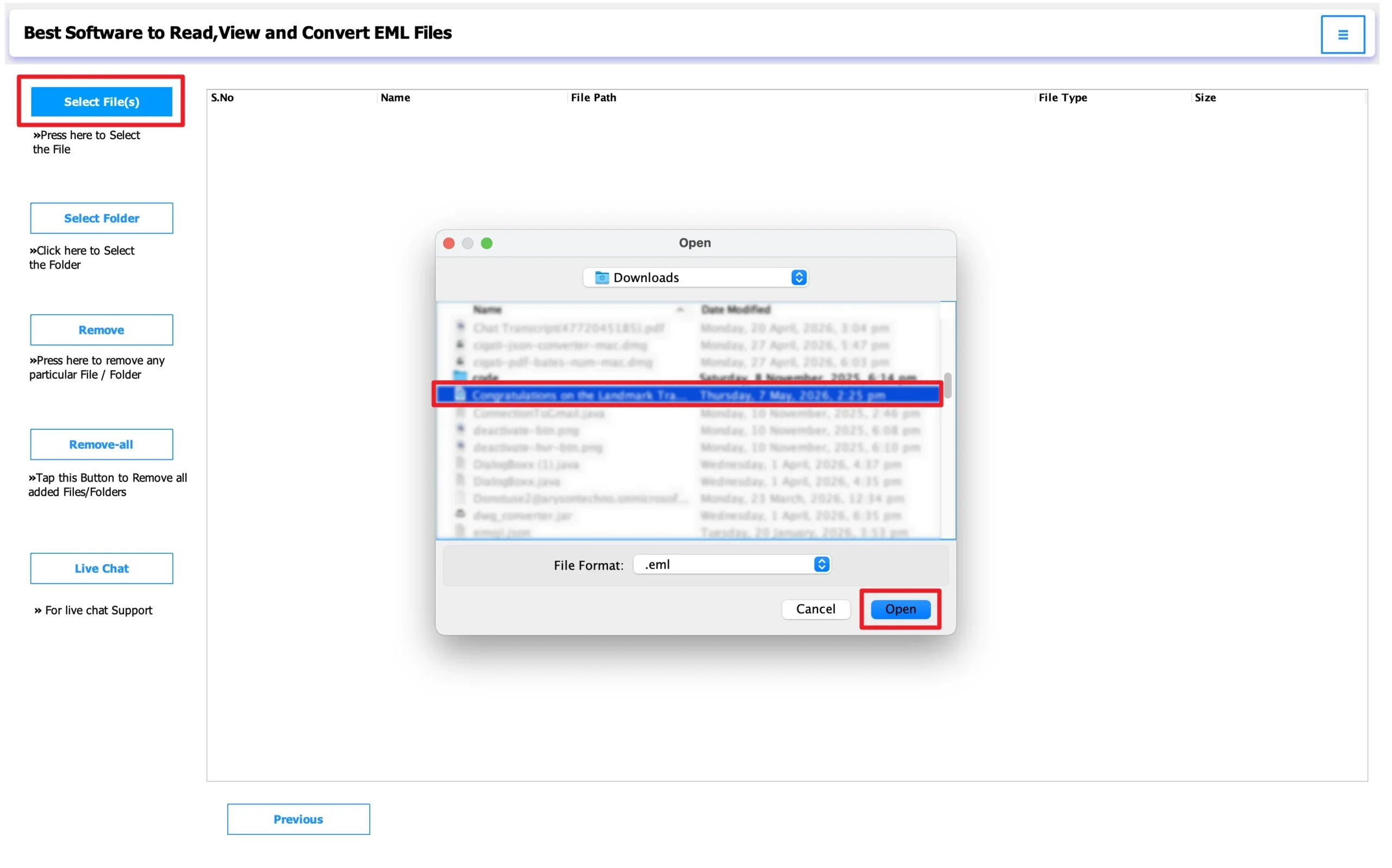Click the file list vertical scrollbar thumb
Image resolution: width=1392 pixels, height=868 pixels.
coord(948,385)
